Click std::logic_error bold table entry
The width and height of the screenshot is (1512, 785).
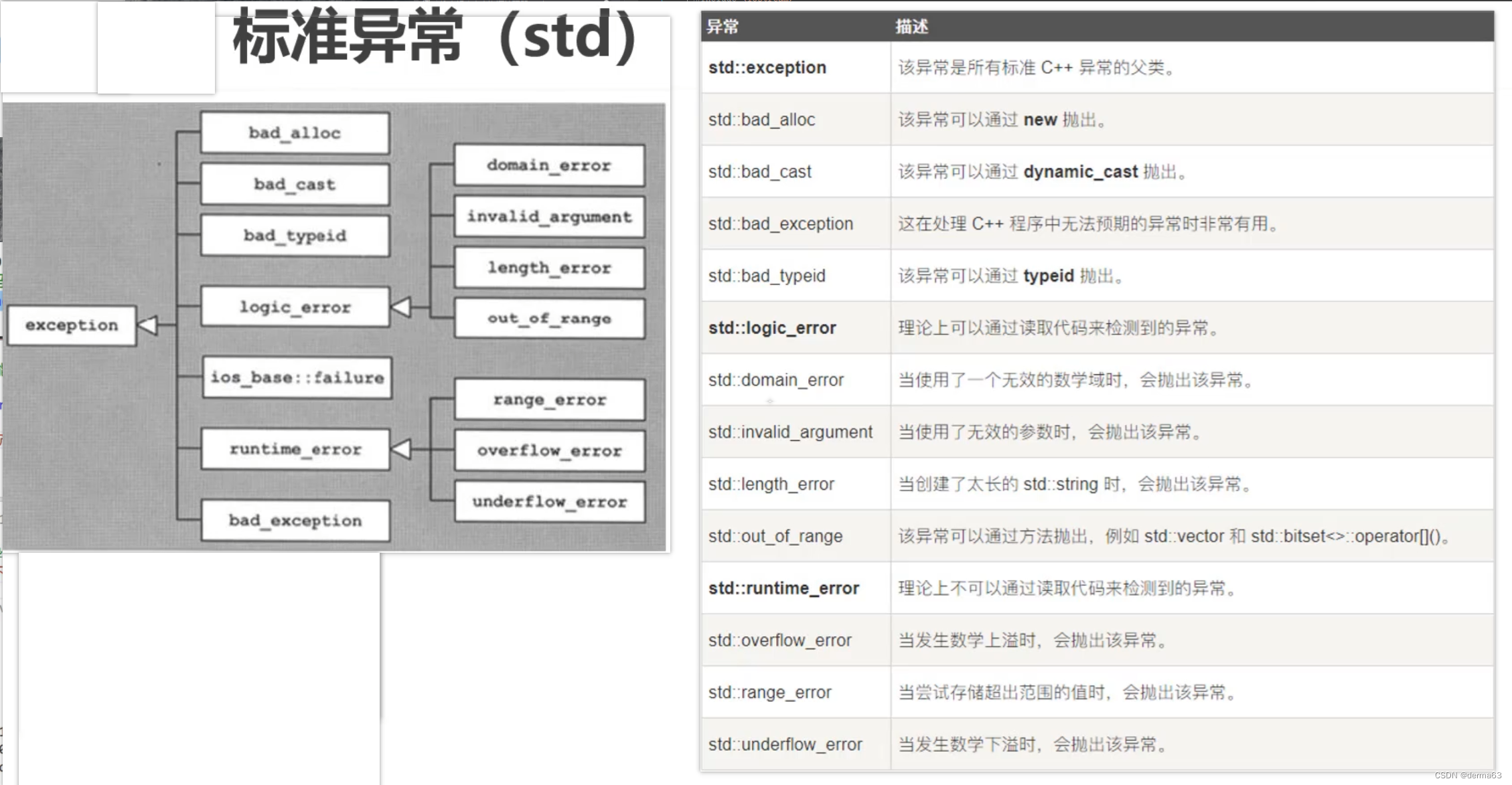coord(772,328)
